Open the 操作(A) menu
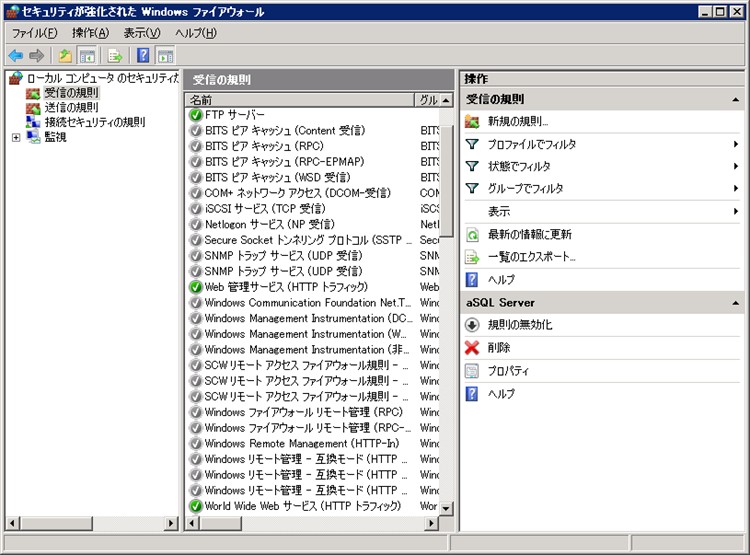750x555 pixels. 90,33
